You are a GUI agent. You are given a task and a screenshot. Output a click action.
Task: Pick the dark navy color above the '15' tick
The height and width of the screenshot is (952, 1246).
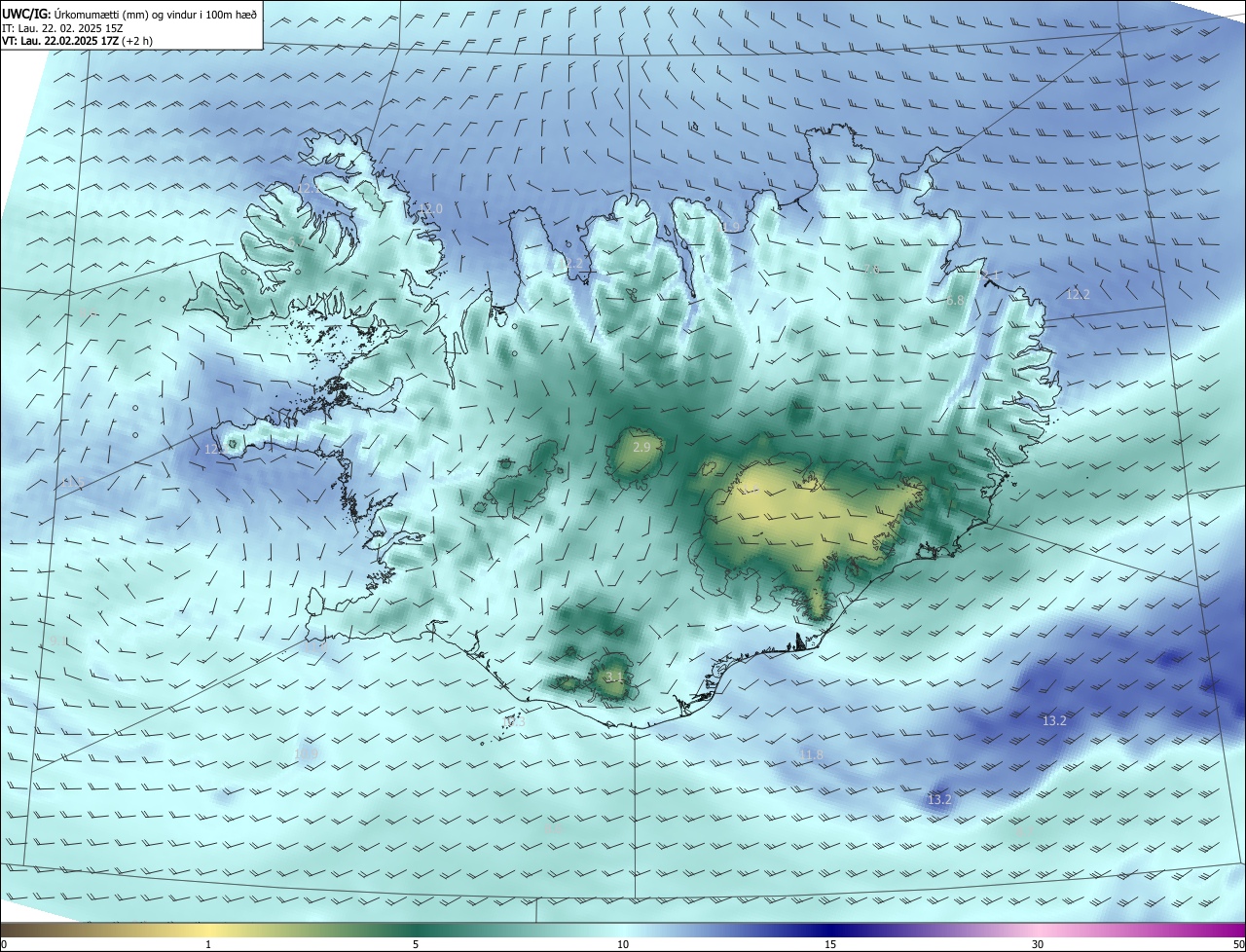pyautogui.click(x=830, y=930)
